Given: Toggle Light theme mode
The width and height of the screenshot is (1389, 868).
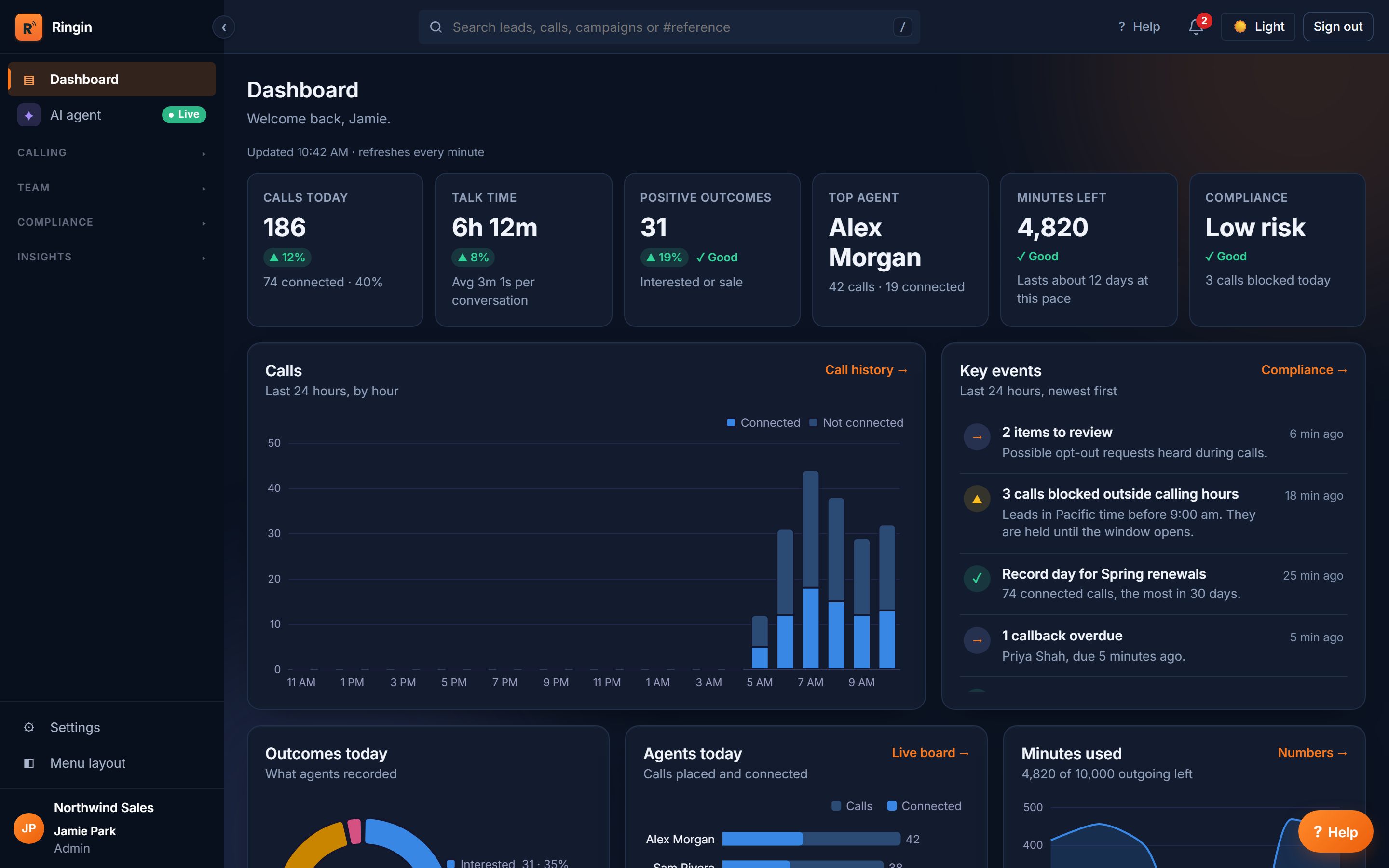Looking at the screenshot, I should [x=1257, y=27].
